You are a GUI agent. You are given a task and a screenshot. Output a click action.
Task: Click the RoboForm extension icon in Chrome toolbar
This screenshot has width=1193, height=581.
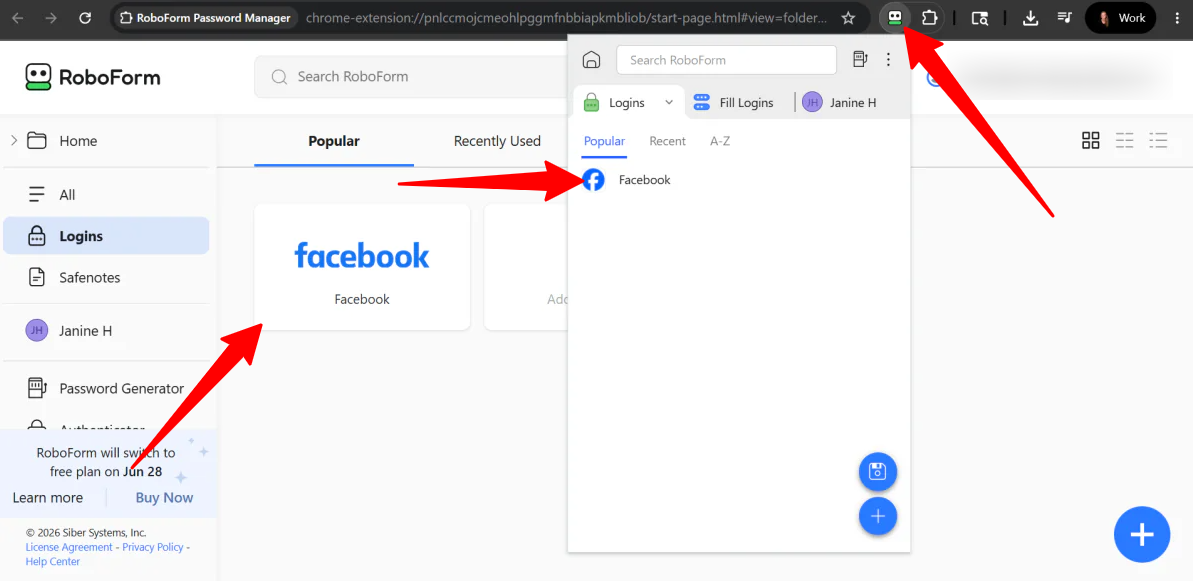[x=895, y=17]
